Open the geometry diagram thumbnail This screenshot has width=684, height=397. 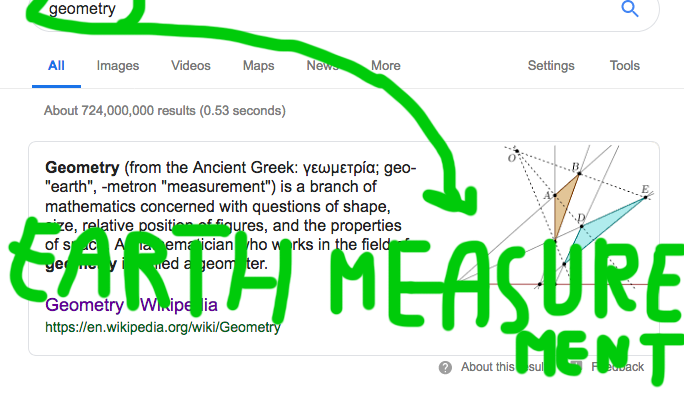click(576, 218)
